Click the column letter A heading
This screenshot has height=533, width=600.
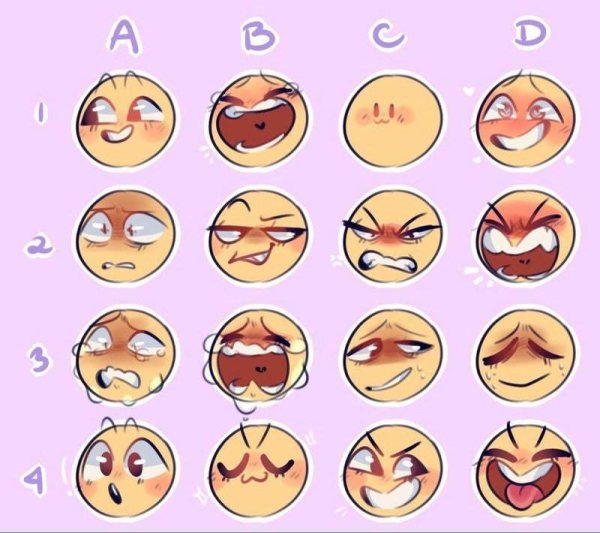pos(125,36)
